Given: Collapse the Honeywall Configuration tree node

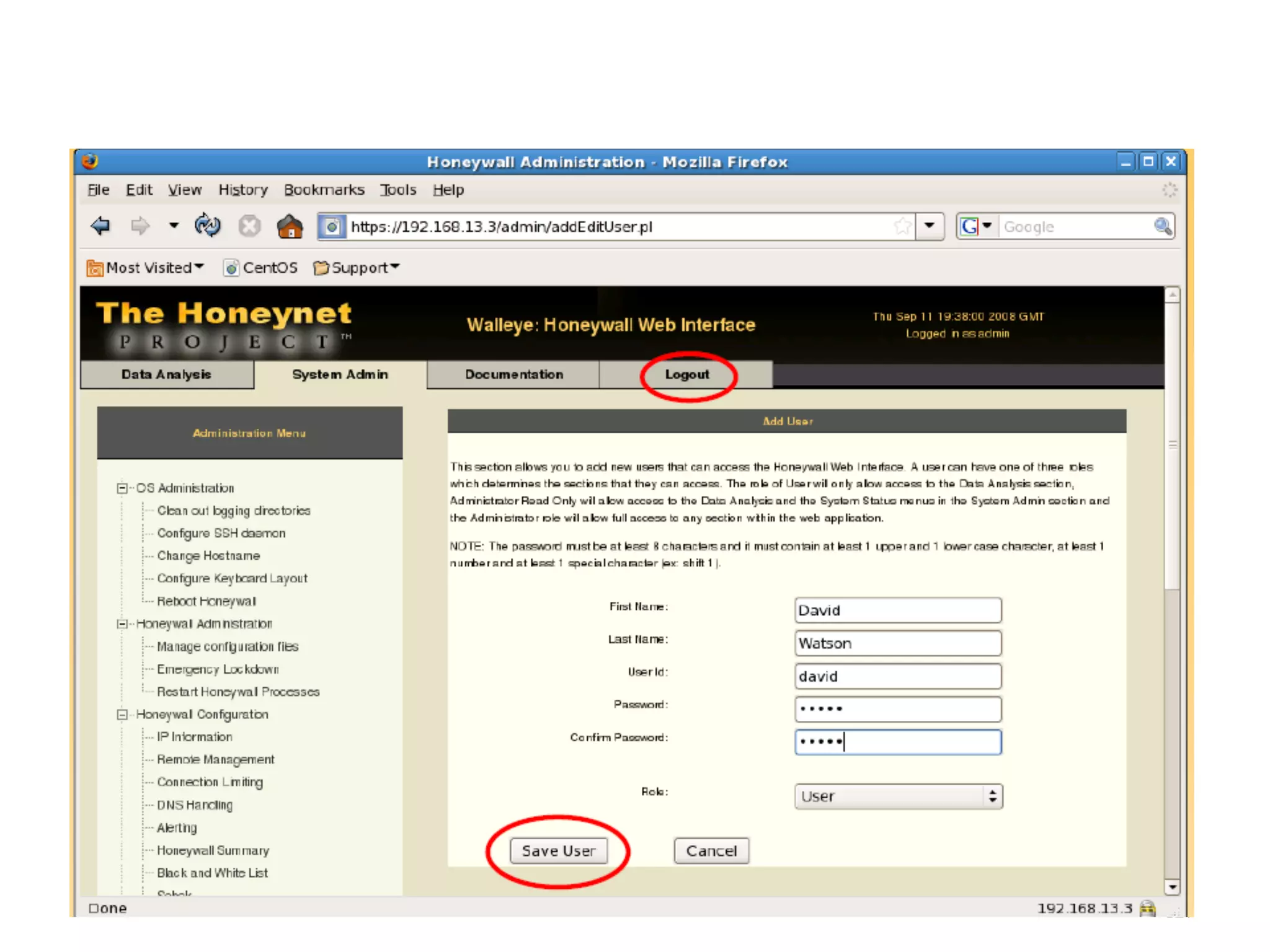Looking at the screenshot, I should (x=122, y=715).
